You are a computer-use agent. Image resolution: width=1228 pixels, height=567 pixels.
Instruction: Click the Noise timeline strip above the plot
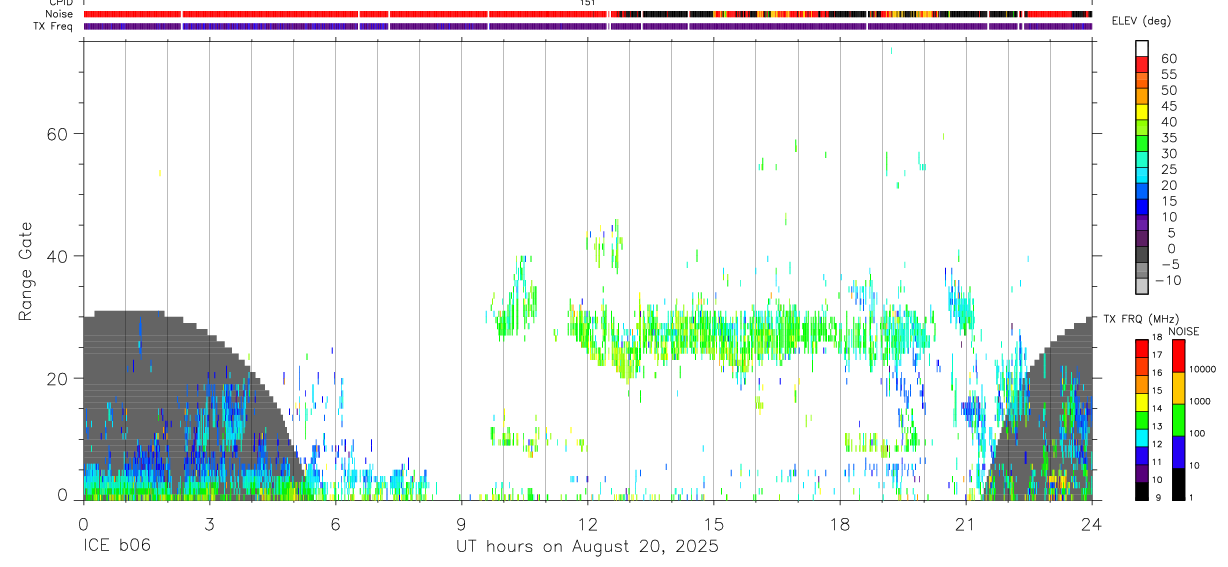click(587, 14)
